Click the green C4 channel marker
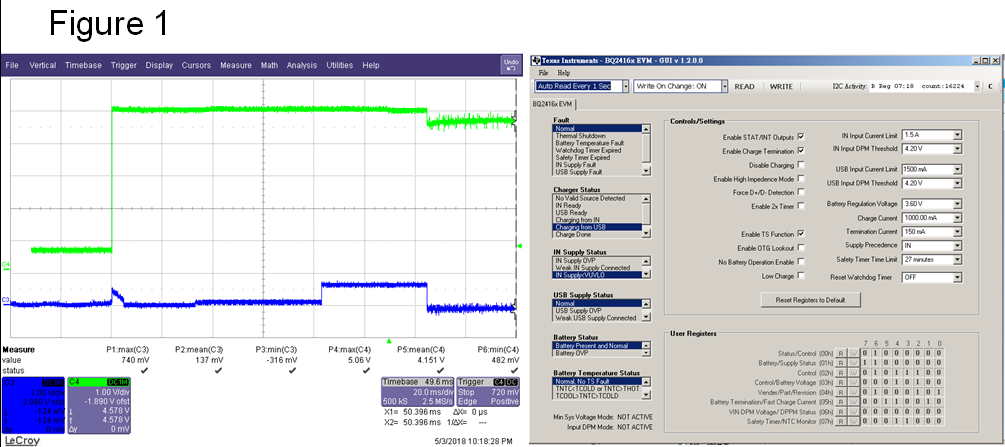This screenshot has height=447, width=1005. 5,264
